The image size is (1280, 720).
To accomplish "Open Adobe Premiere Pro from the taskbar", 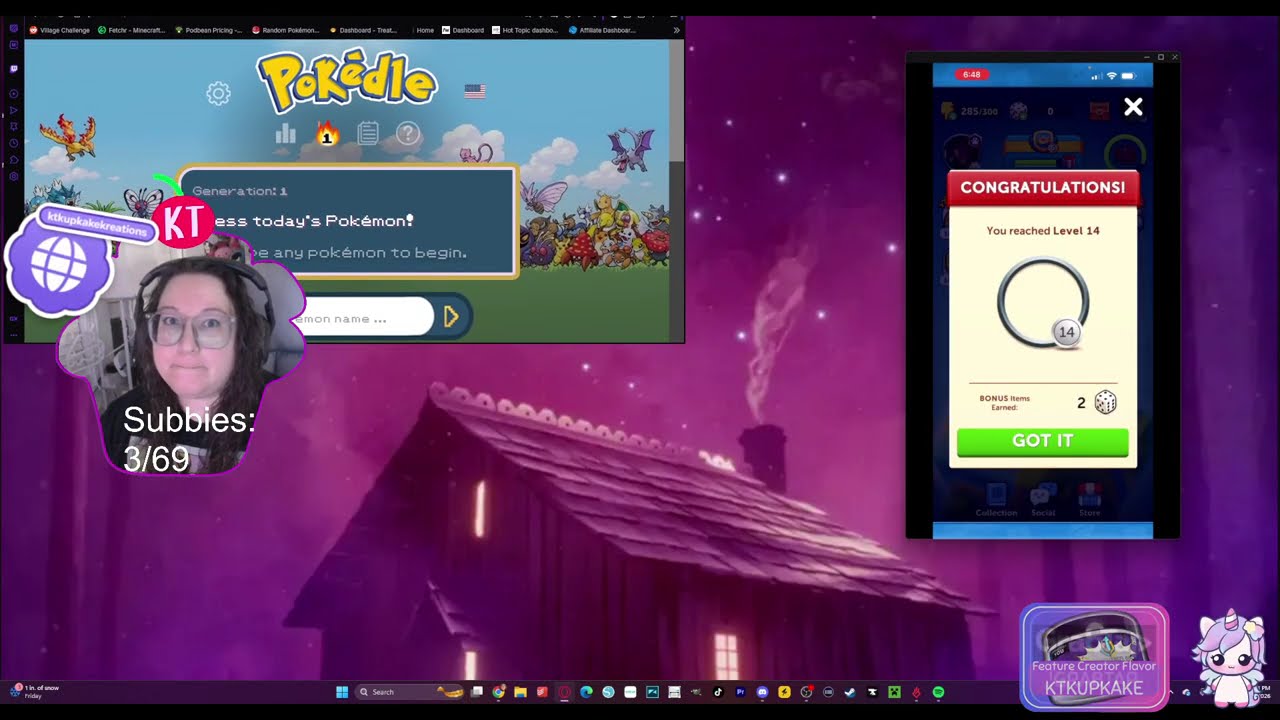I will 740,692.
